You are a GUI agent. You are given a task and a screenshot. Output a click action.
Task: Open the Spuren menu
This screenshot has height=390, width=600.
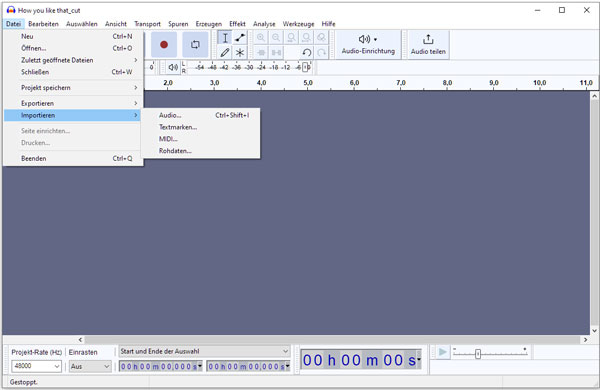(x=178, y=24)
